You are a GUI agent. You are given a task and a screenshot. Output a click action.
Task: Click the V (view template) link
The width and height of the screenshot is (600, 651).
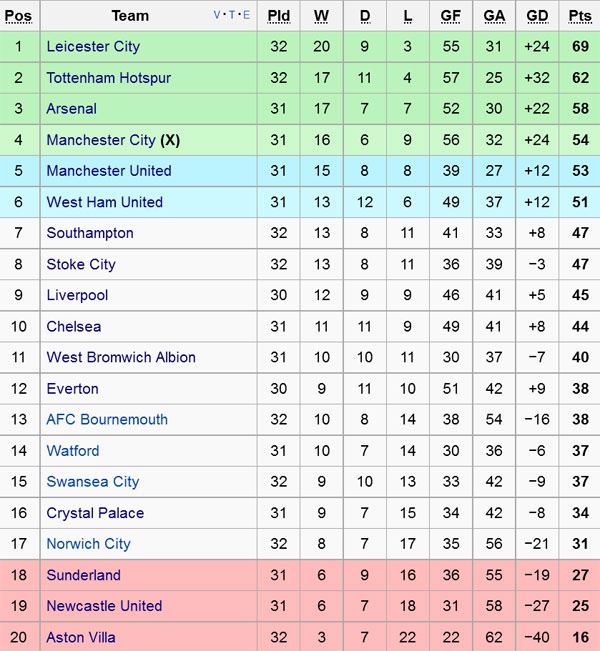(218, 16)
